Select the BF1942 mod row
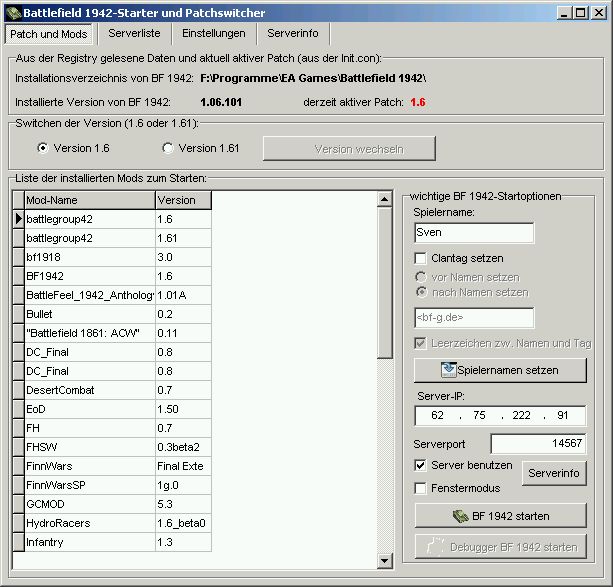This screenshot has width=613, height=587. tap(112, 276)
